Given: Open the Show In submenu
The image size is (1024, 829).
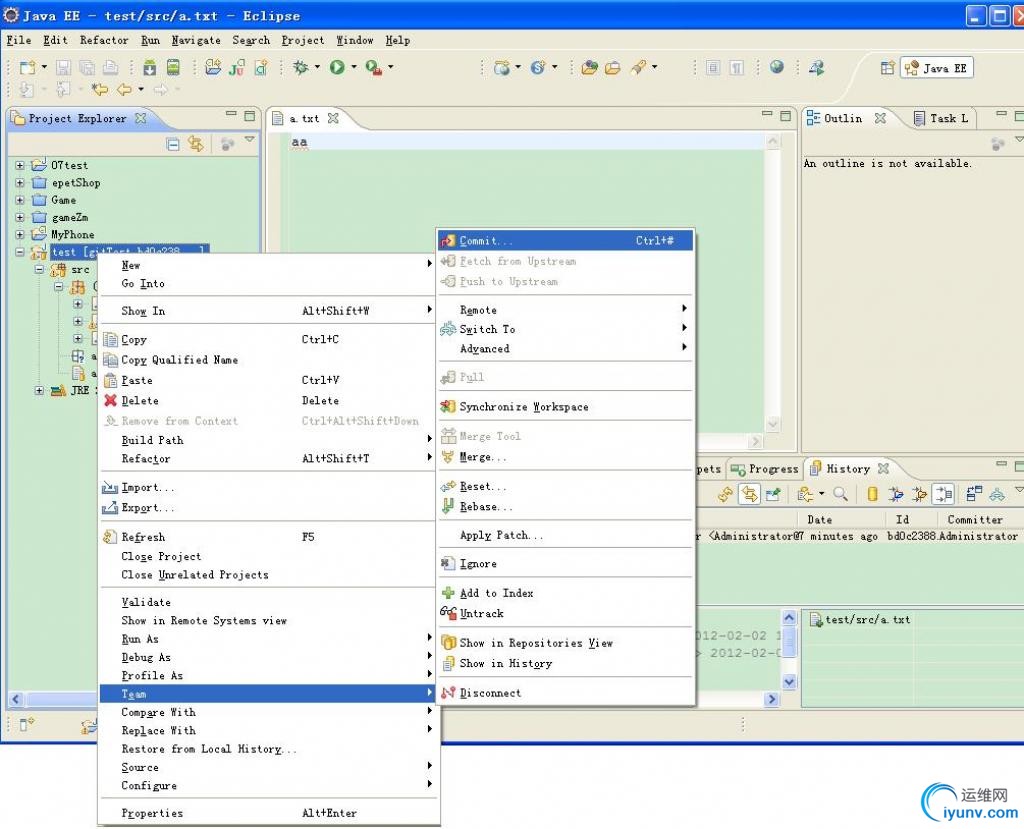Looking at the screenshot, I should (x=268, y=311).
